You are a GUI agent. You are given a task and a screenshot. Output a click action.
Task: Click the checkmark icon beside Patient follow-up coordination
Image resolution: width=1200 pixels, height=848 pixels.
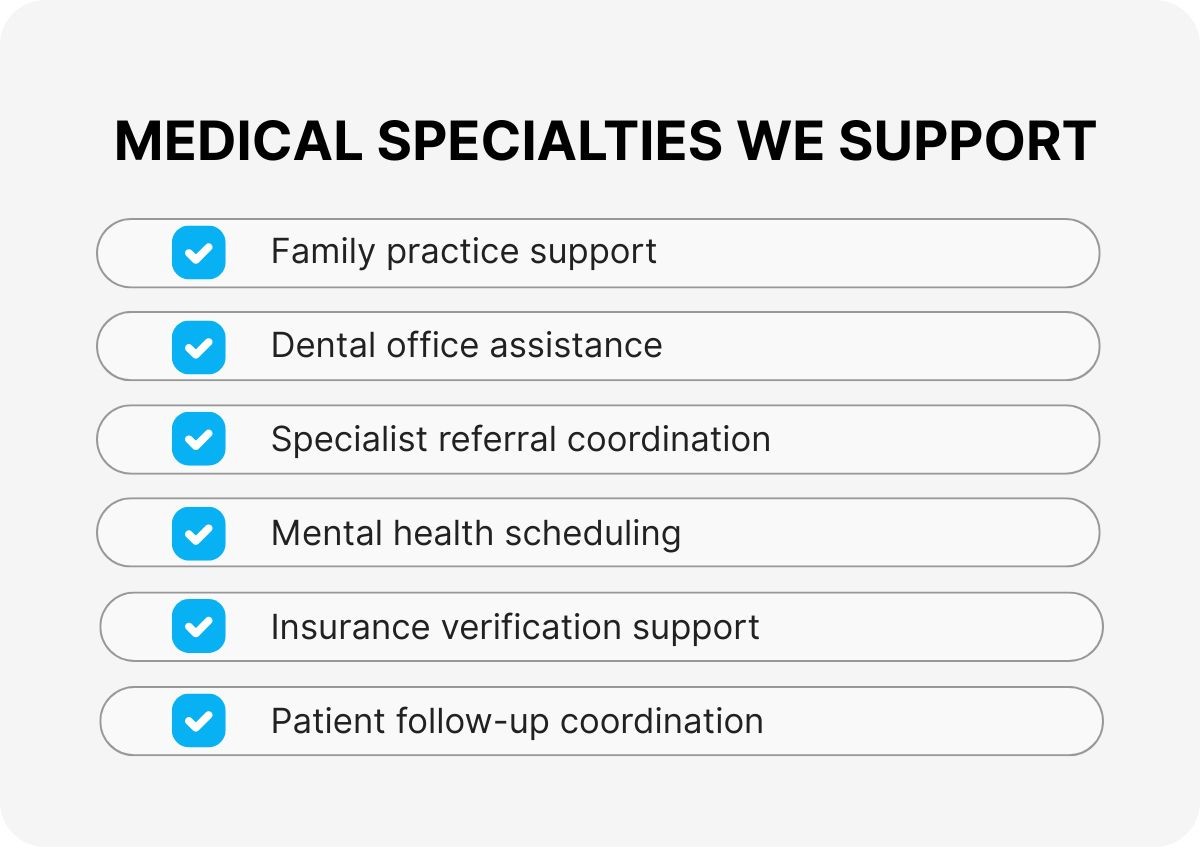tap(198, 720)
